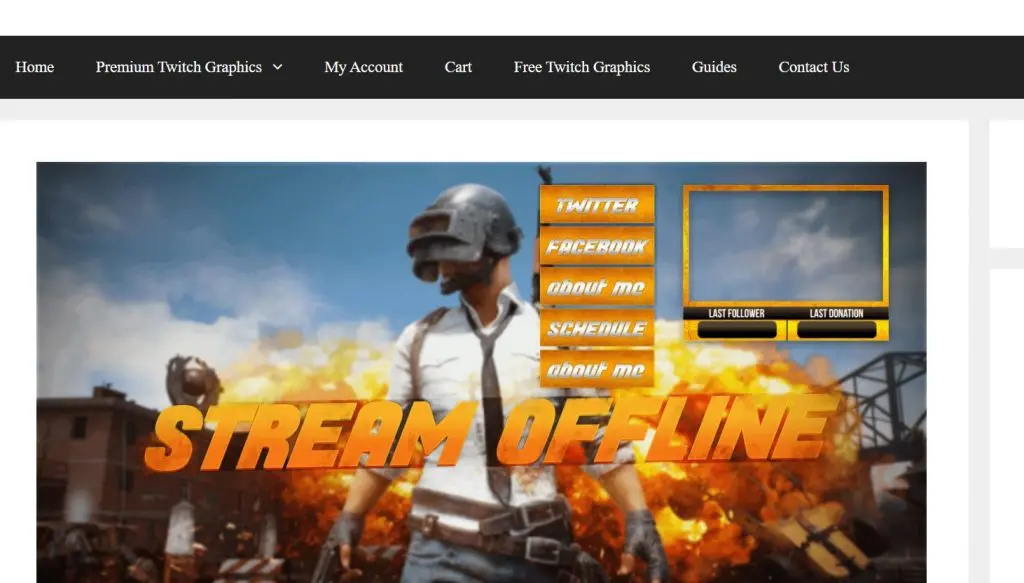This screenshot has width=1024, height=583.
Task: Select the Schedule panel in the overlay graphic
Action: coord(597,328)
